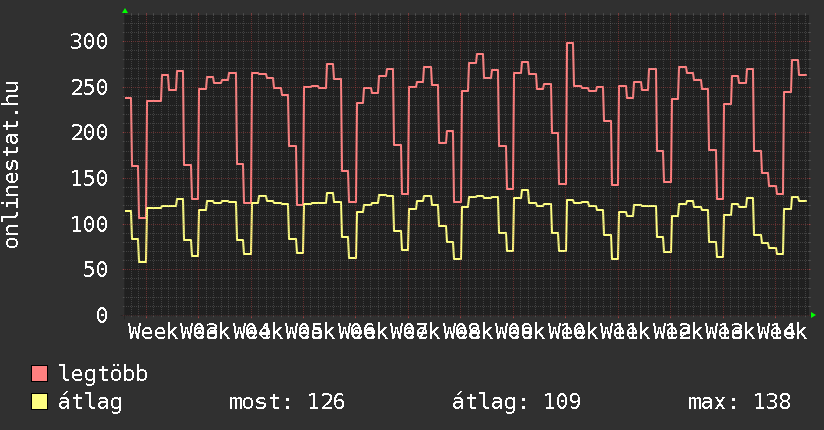Click the 'max: 138' statistic

739,402
